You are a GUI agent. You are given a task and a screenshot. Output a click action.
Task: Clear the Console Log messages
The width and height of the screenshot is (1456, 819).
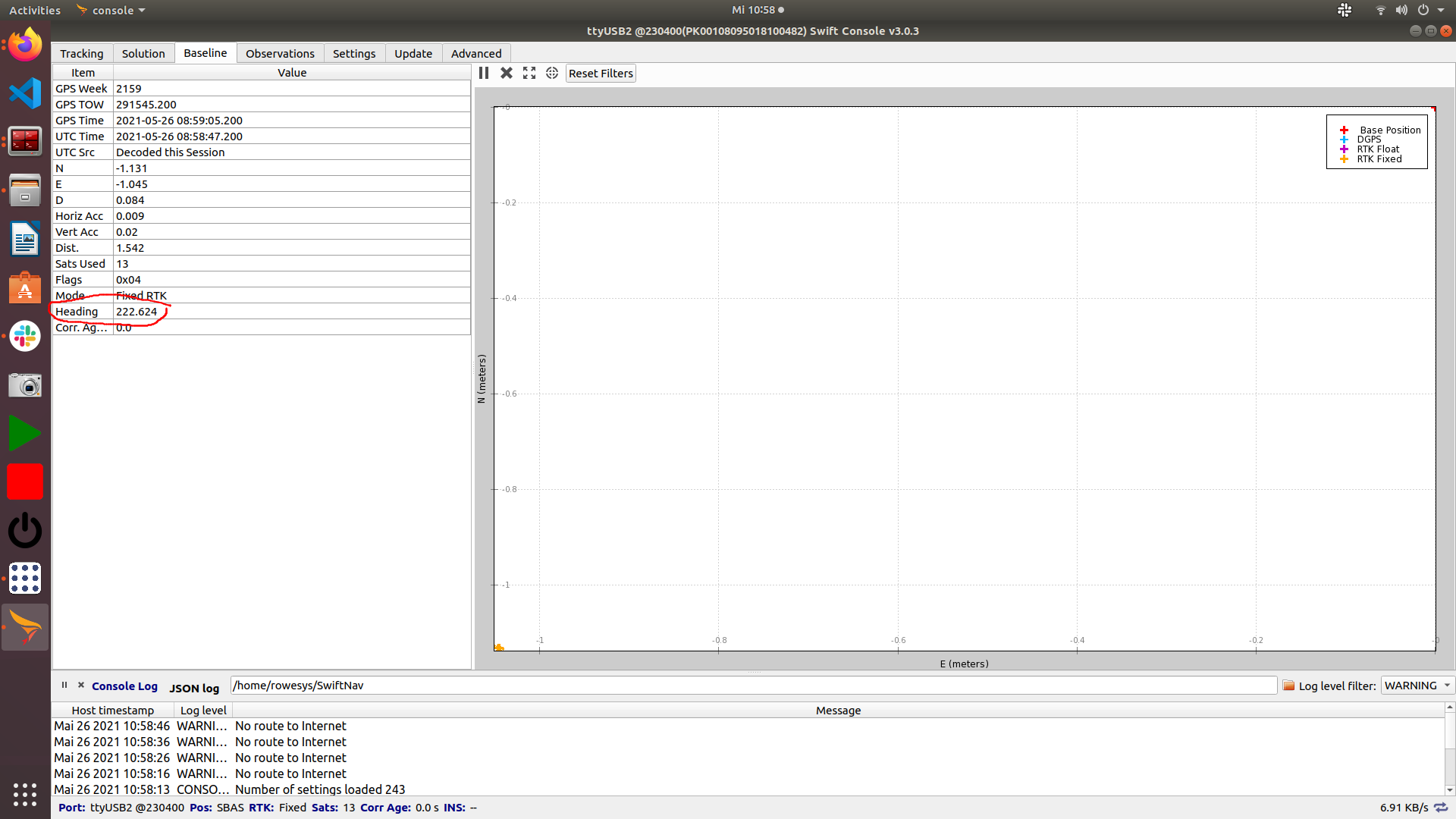81,685
